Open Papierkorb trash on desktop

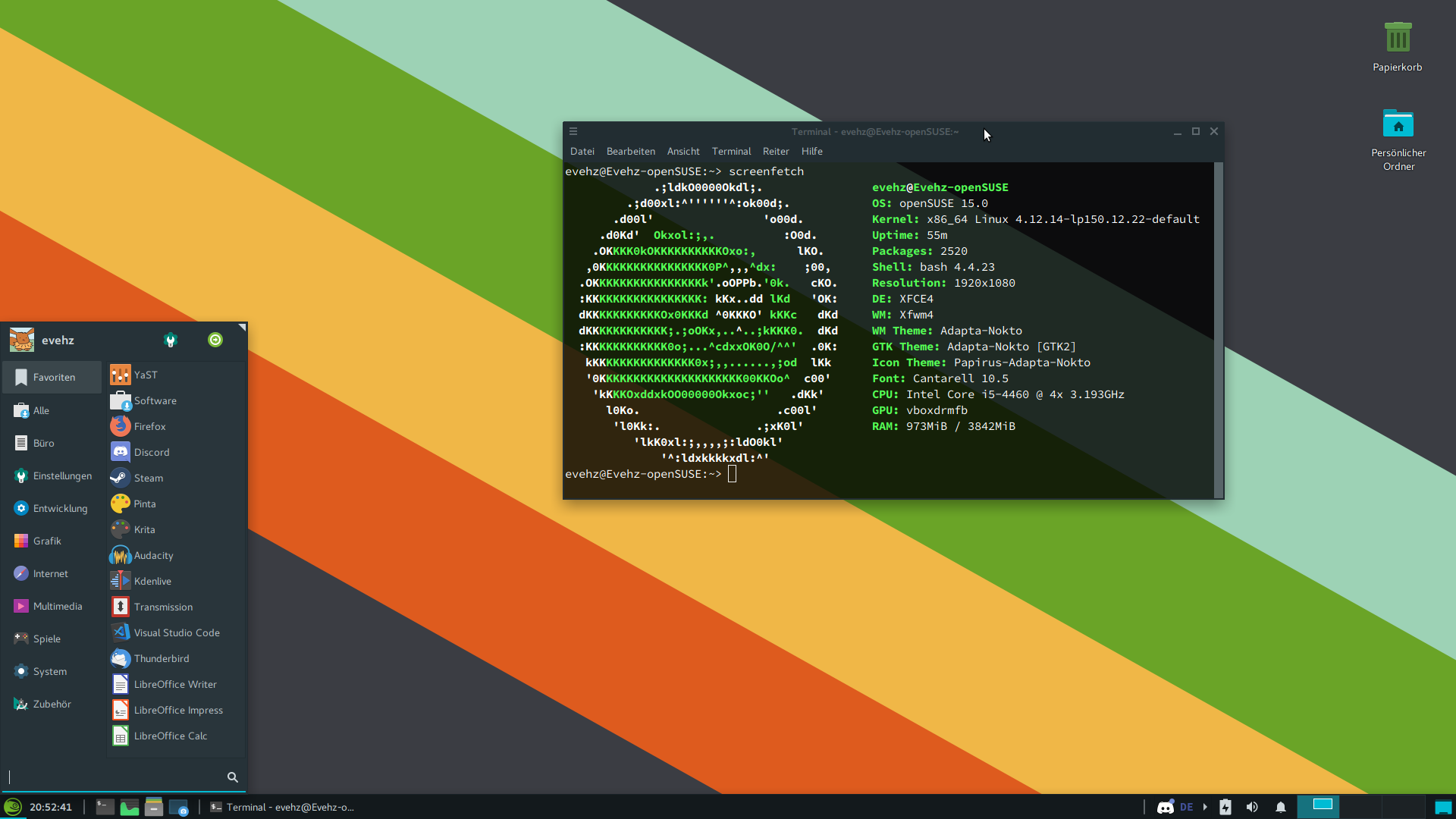click(1398, 46)
